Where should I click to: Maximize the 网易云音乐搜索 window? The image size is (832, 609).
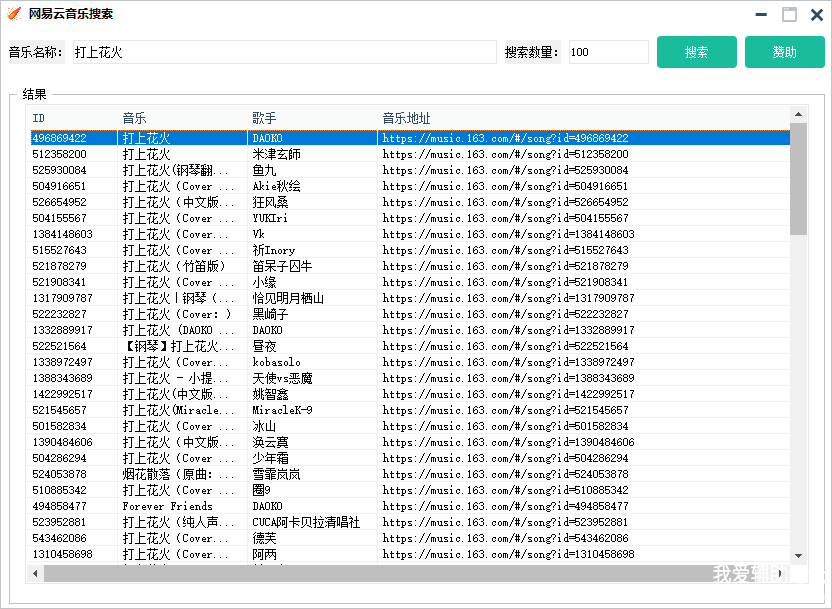pos(789,14)
